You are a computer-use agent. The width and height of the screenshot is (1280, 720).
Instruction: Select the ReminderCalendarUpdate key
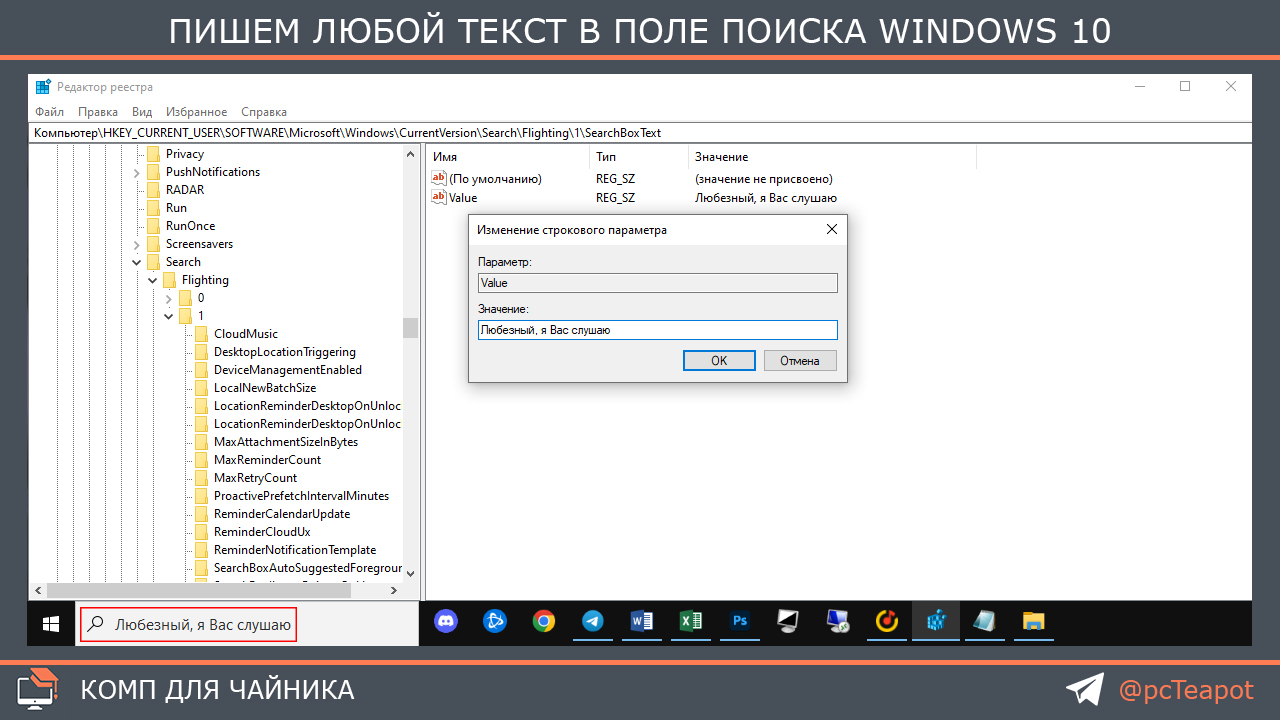[282, 514]
